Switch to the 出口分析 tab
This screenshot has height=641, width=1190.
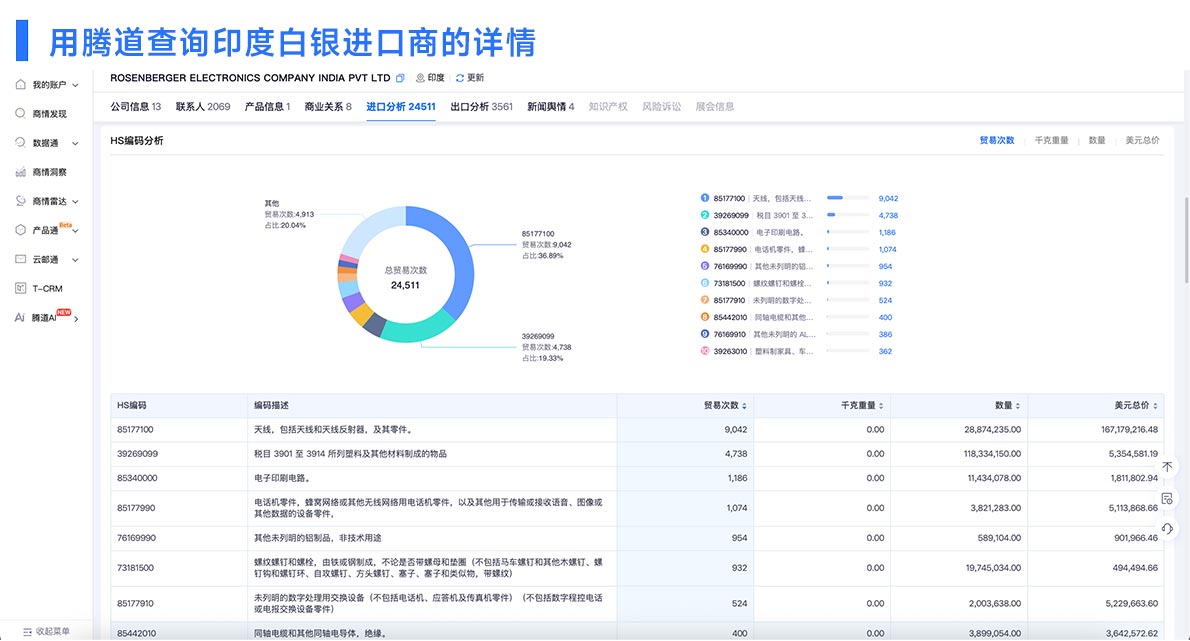pyautogui.click(x=470, y=106)
